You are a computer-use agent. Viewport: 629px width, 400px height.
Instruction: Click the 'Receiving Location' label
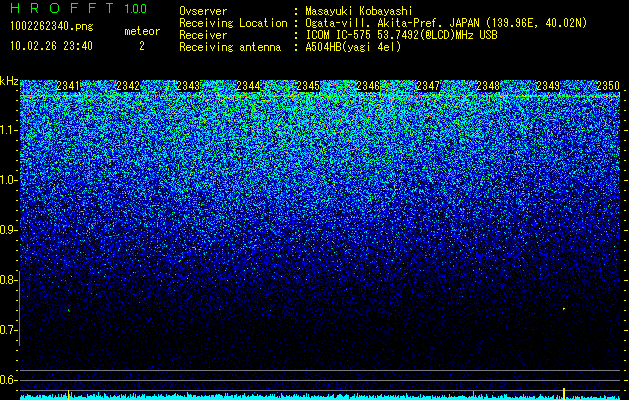click(x=233, y=23)
